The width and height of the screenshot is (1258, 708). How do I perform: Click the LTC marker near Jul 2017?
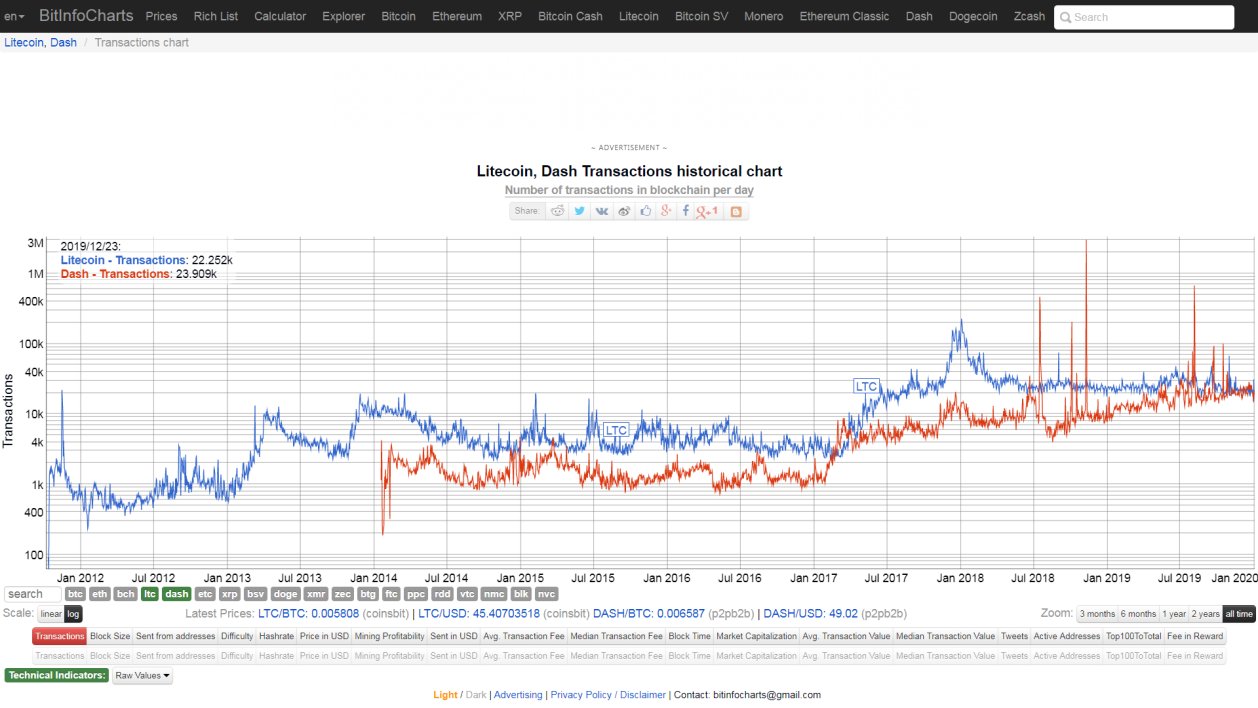pyautogui.click(x=866, y=385)
